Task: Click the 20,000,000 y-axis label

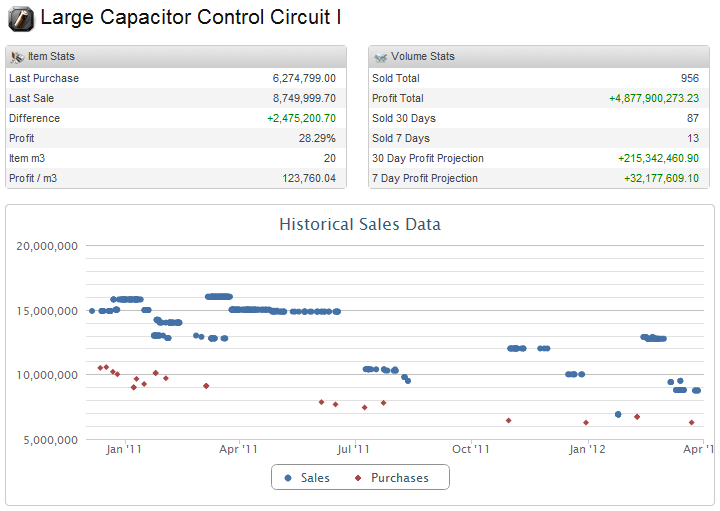Action: pyautogui.click(x=48, y=246)
